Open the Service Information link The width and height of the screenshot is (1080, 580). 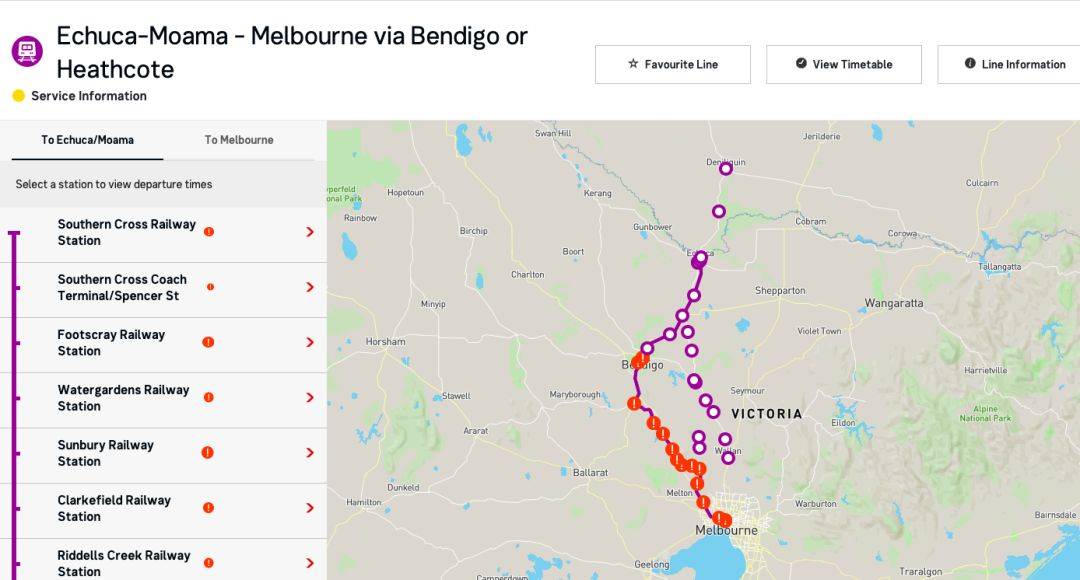[x=89, y=96]
